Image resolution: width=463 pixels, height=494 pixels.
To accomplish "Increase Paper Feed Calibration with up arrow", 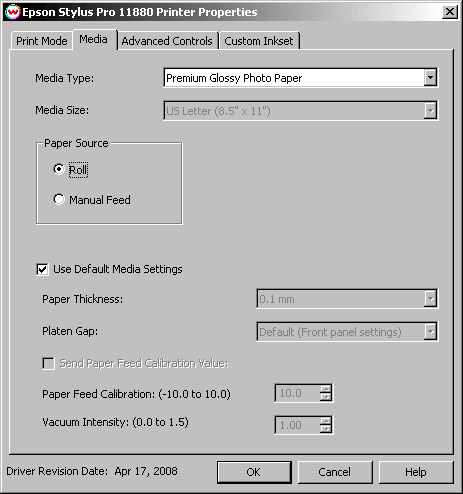I will tap(326, 389).
